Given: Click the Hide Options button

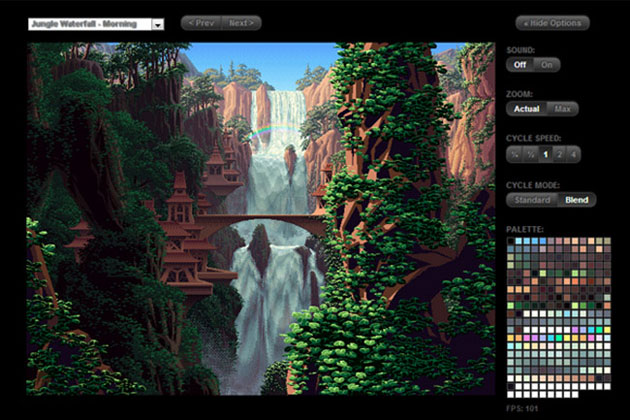Looking at the screenshot, I should pos(552,23).
